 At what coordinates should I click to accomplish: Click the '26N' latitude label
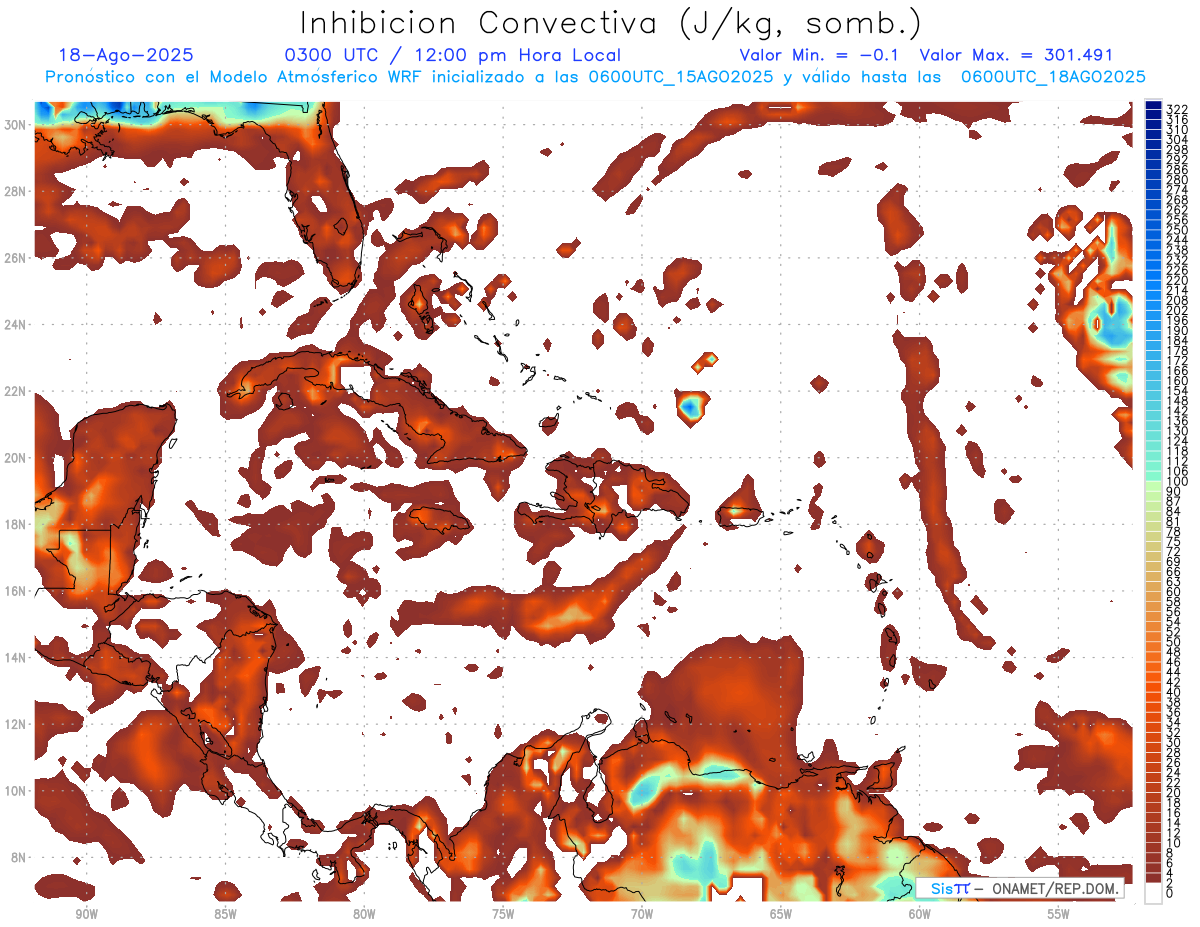click(16, 258)
